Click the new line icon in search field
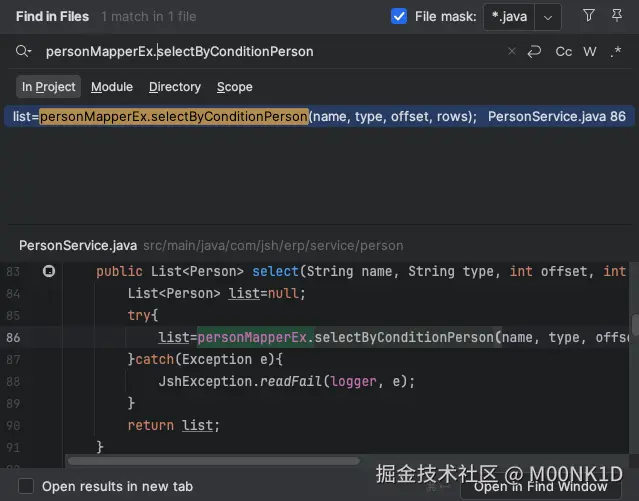 534,52
